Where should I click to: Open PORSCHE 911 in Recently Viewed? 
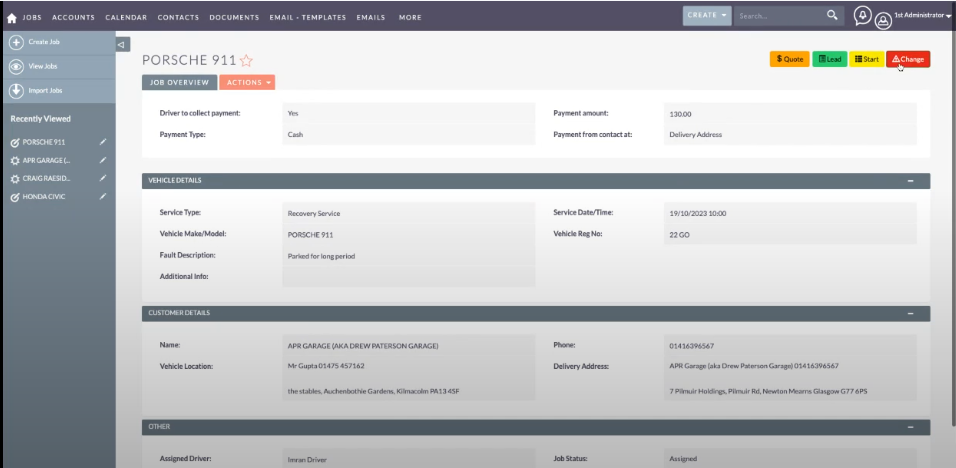click(x=44, y=142)
